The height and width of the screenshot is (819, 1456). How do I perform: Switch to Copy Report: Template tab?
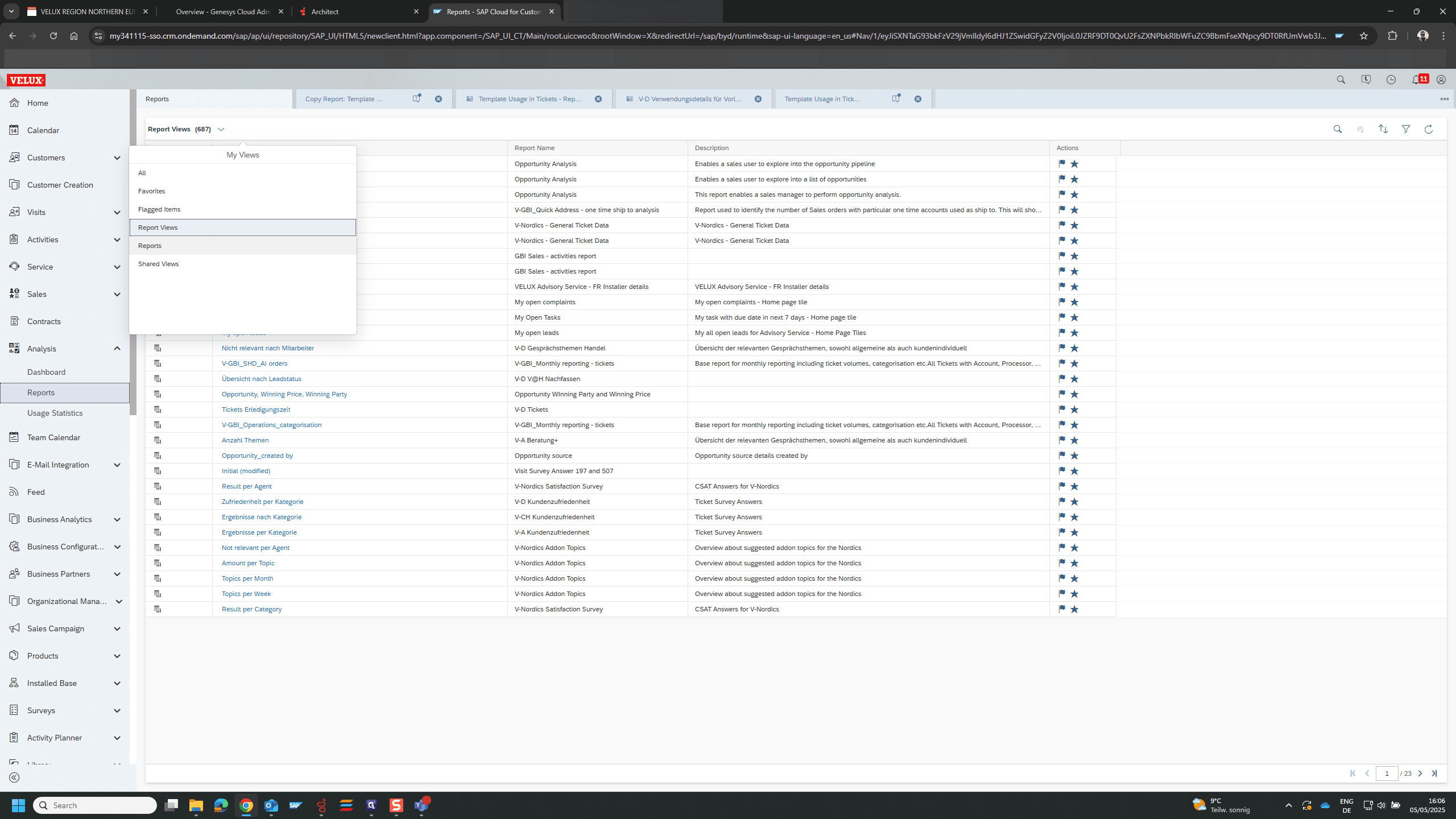344,99
